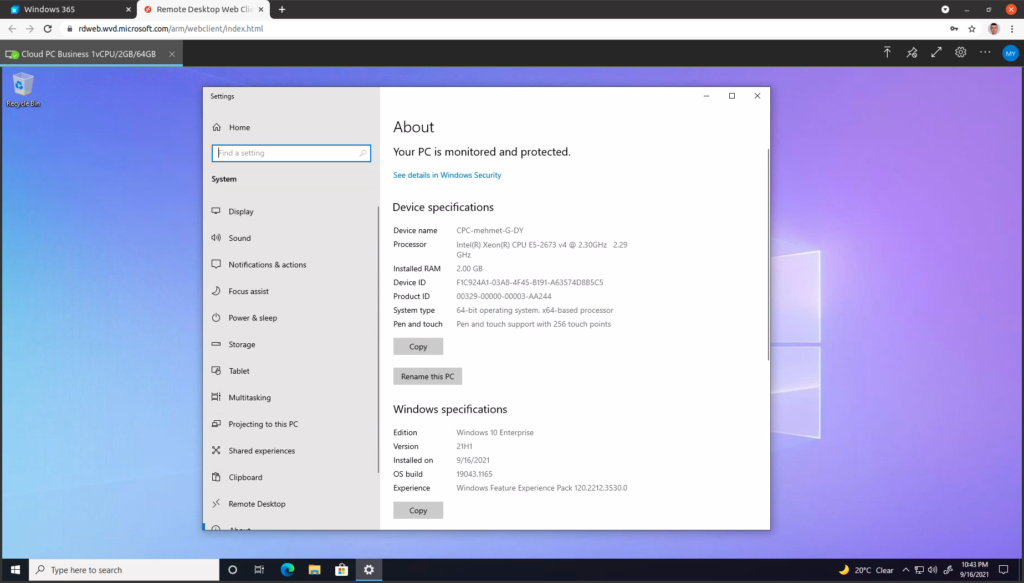Open the notification center icon
The height and width of the screenshot is (583, 1024).
[x=1004, y=570]
